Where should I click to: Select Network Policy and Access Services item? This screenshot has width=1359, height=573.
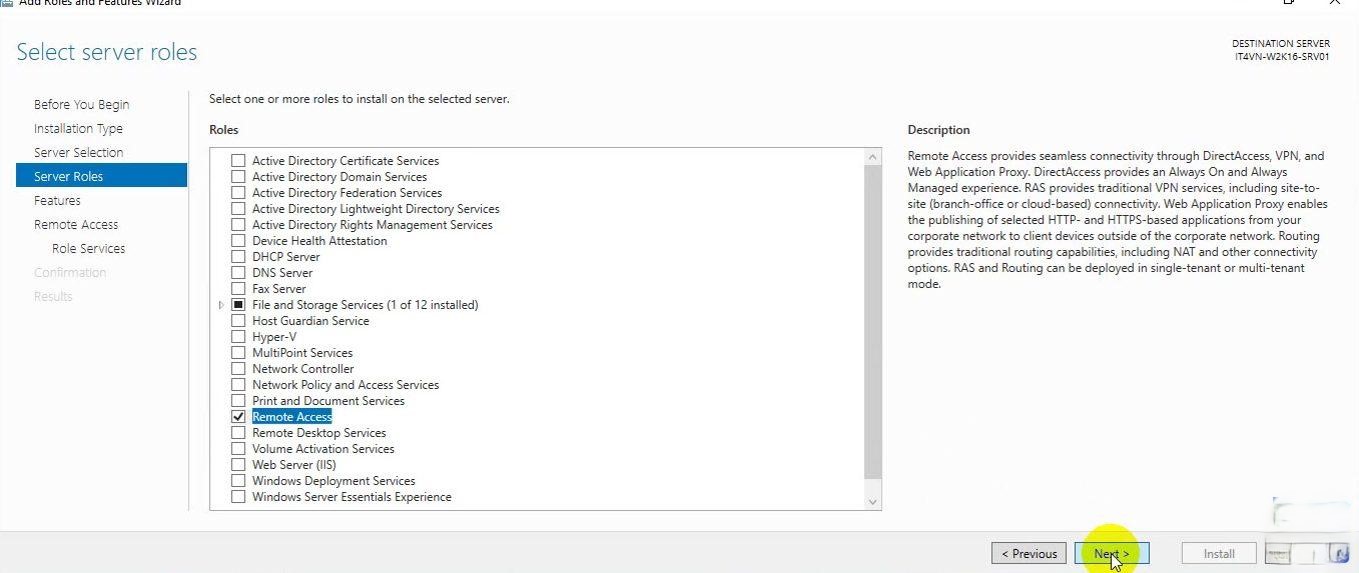pos(345,385)
